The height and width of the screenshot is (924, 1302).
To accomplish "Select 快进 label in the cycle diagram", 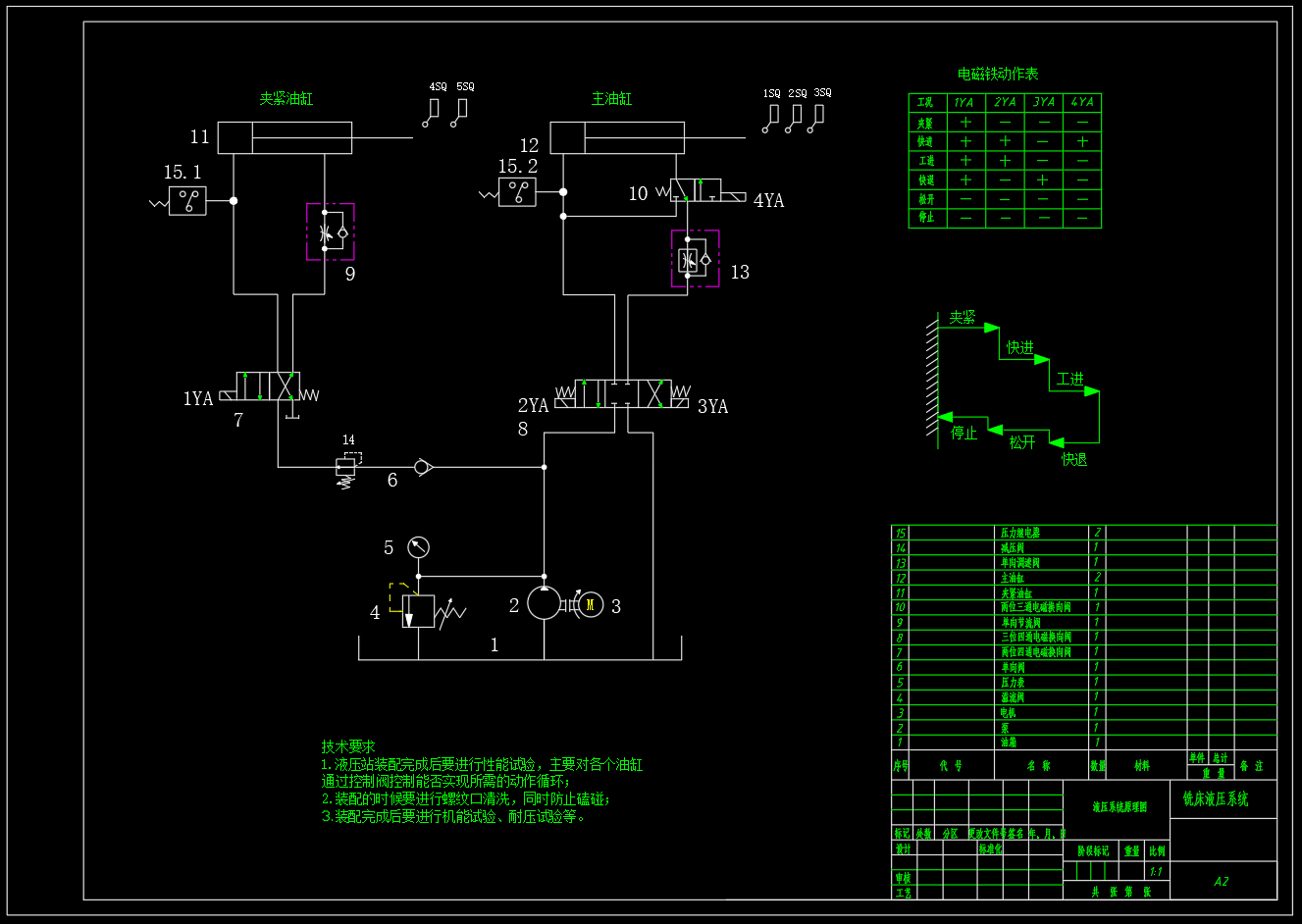I will pyautogui.click(x=1020, y=347).
